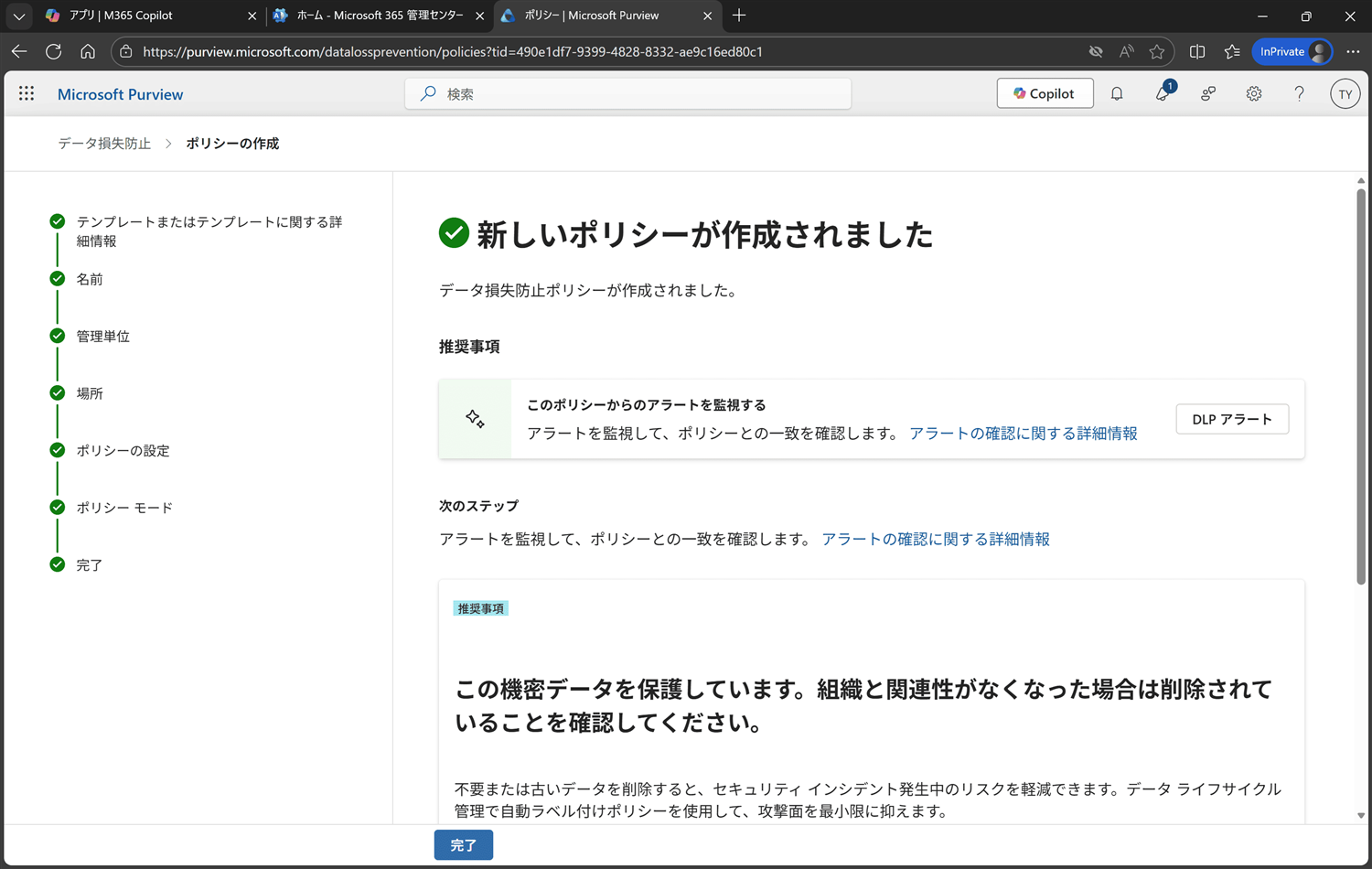This screenshot has width=1372, height=869.
Task: Click the ポリシーの作成 breadcrumb text
Action: [x=232, y=144]
